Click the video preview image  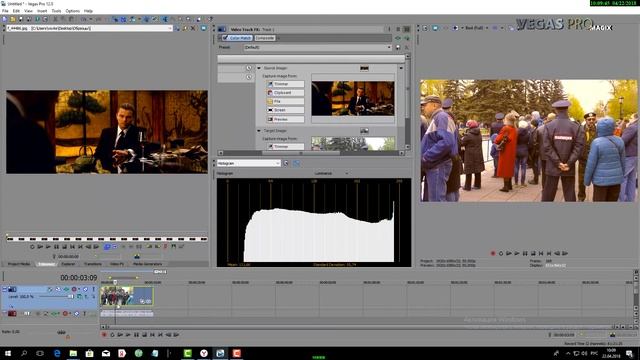tap(529, 140)
